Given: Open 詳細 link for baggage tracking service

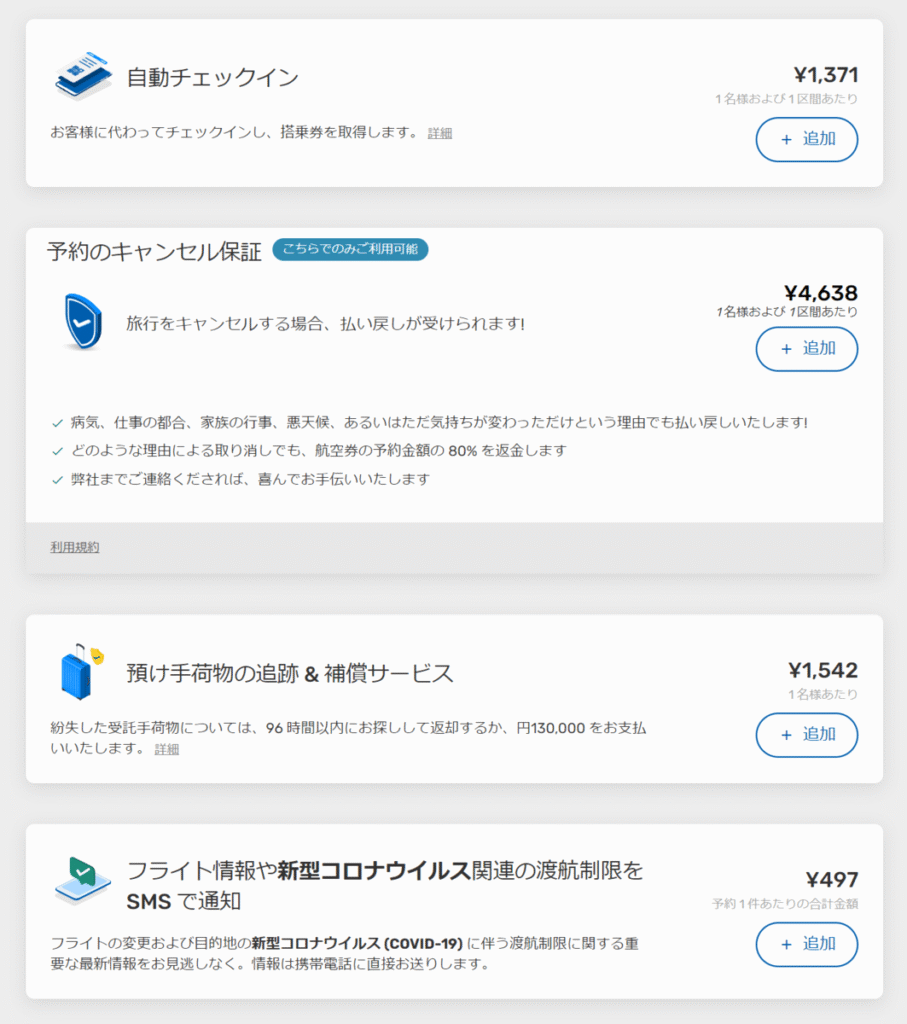Looking at the screenshot, I should 167,749.
